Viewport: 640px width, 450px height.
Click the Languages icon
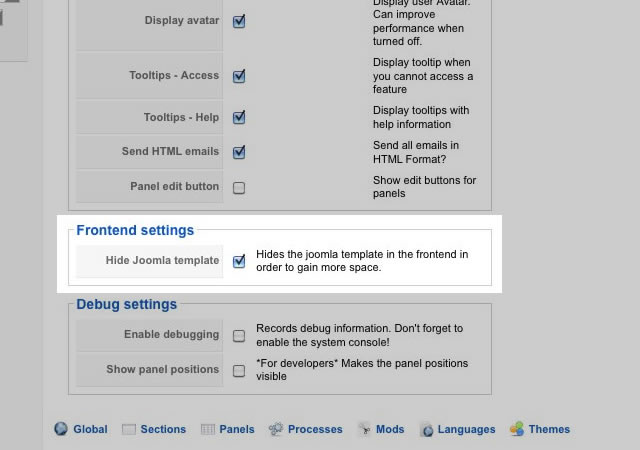[x=427, y=430]
